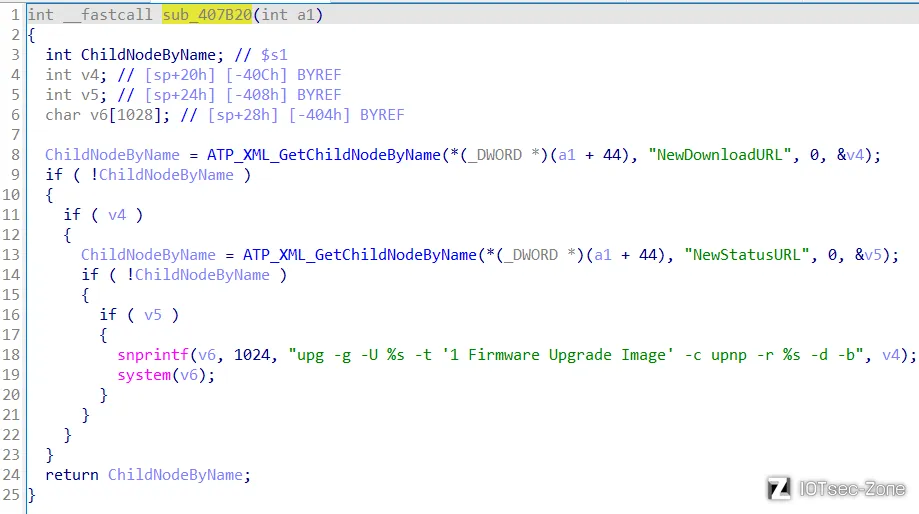Click v5 in the int v5 declaration
This screenshot has height=514, width=919.
90,94
